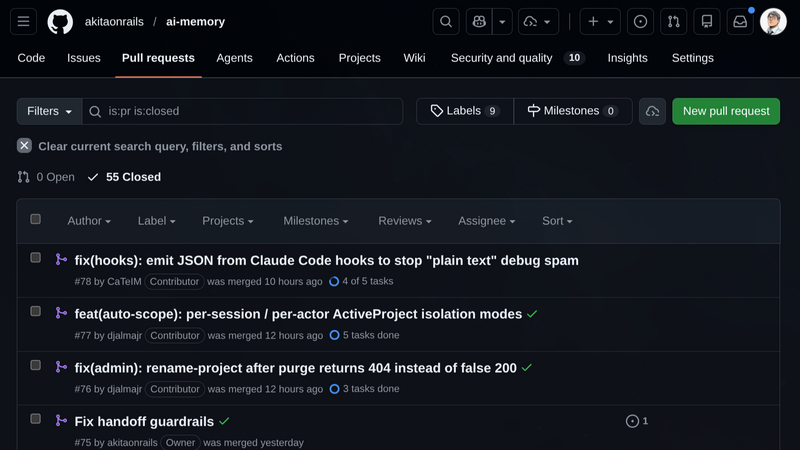Open the Labels list button

pyautogui.click(x=465, y=111)
